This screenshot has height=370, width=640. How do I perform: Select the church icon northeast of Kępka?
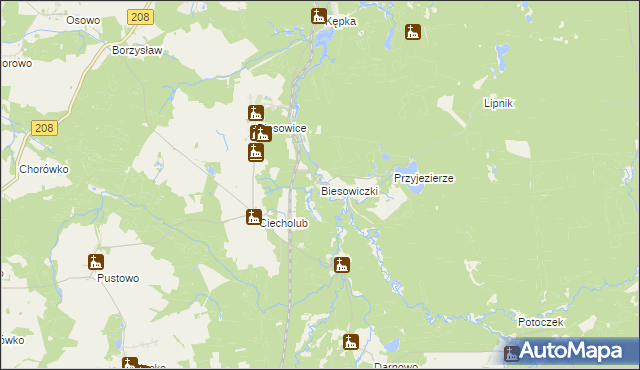pos(413,32)
